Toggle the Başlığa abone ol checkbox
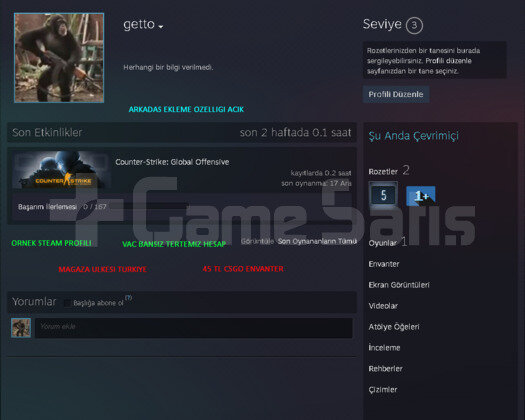Screen dimensions: 525x420 coord(67,303)
